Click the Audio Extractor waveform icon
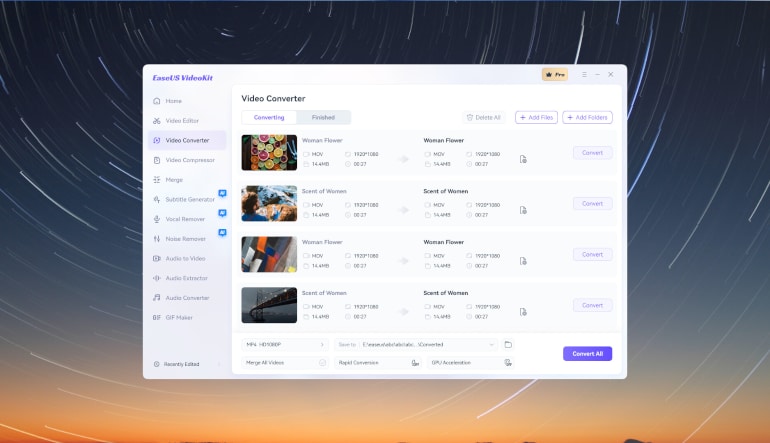The height and width of the screenshot is (443, 770). pos(157,278)
